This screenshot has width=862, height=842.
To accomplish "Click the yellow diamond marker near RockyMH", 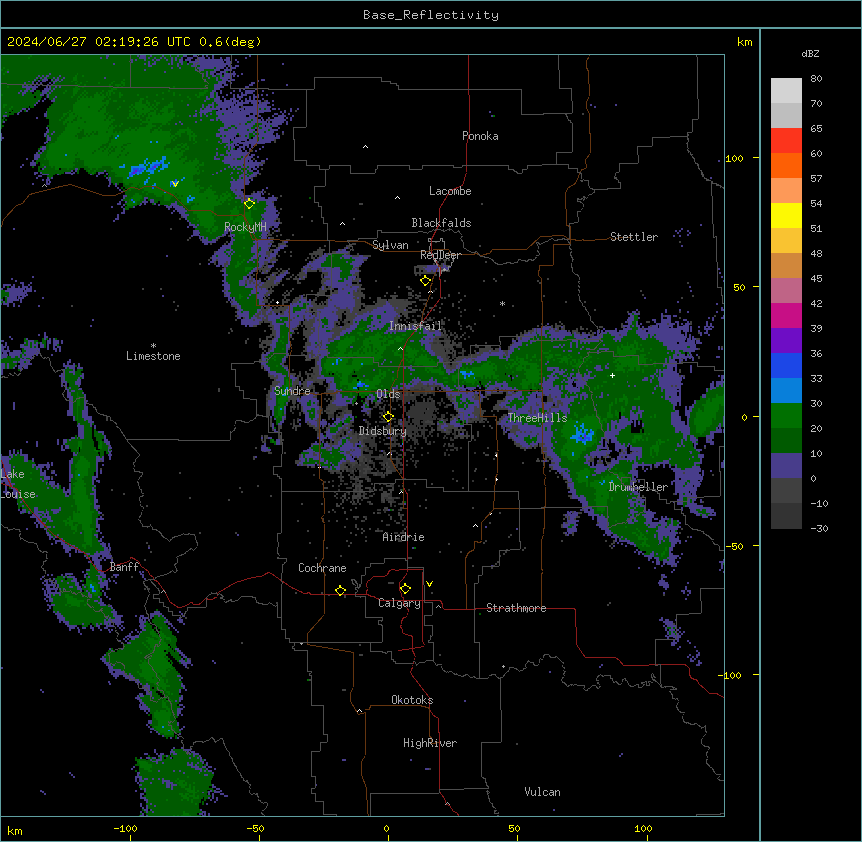I will pos(250,204).
